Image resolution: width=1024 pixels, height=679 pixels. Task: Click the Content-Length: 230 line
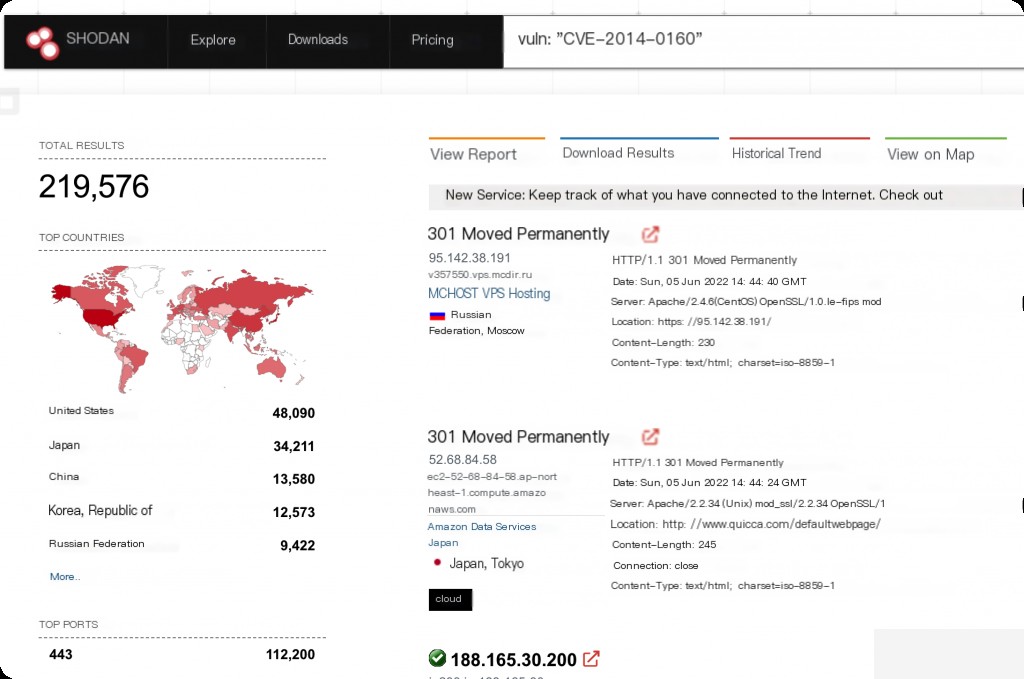click(664, 343)
